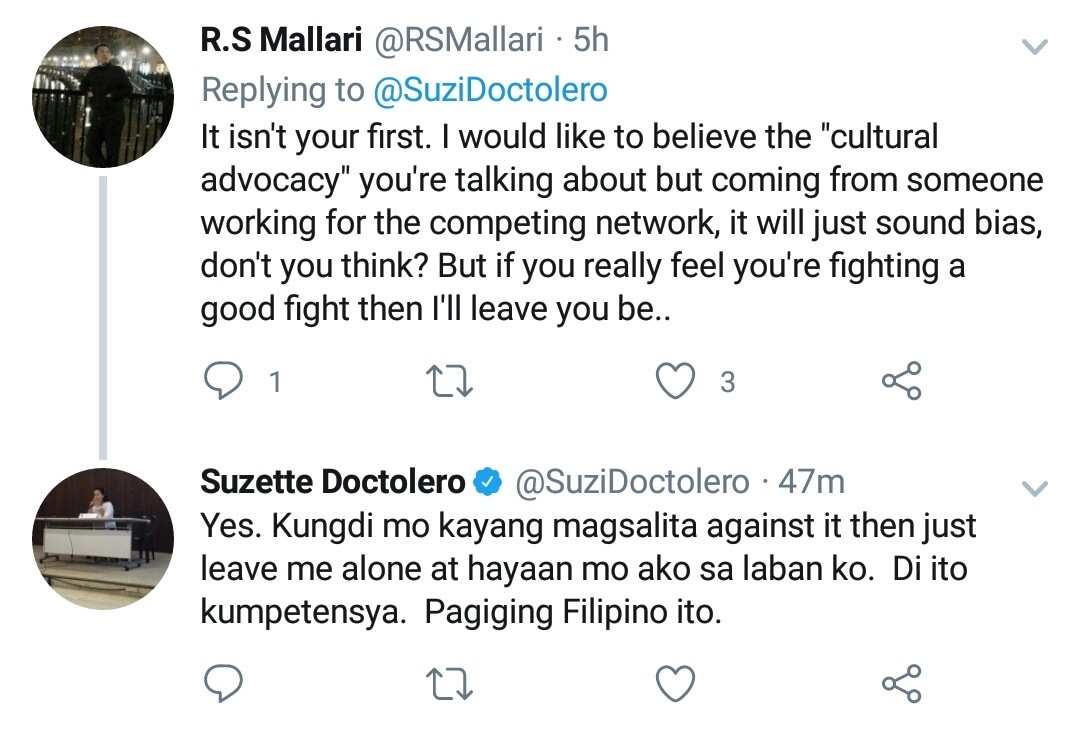Open the R.S Mallari display name
The width and height of the screenshot is (1080, 736).
tap(281, 40)
